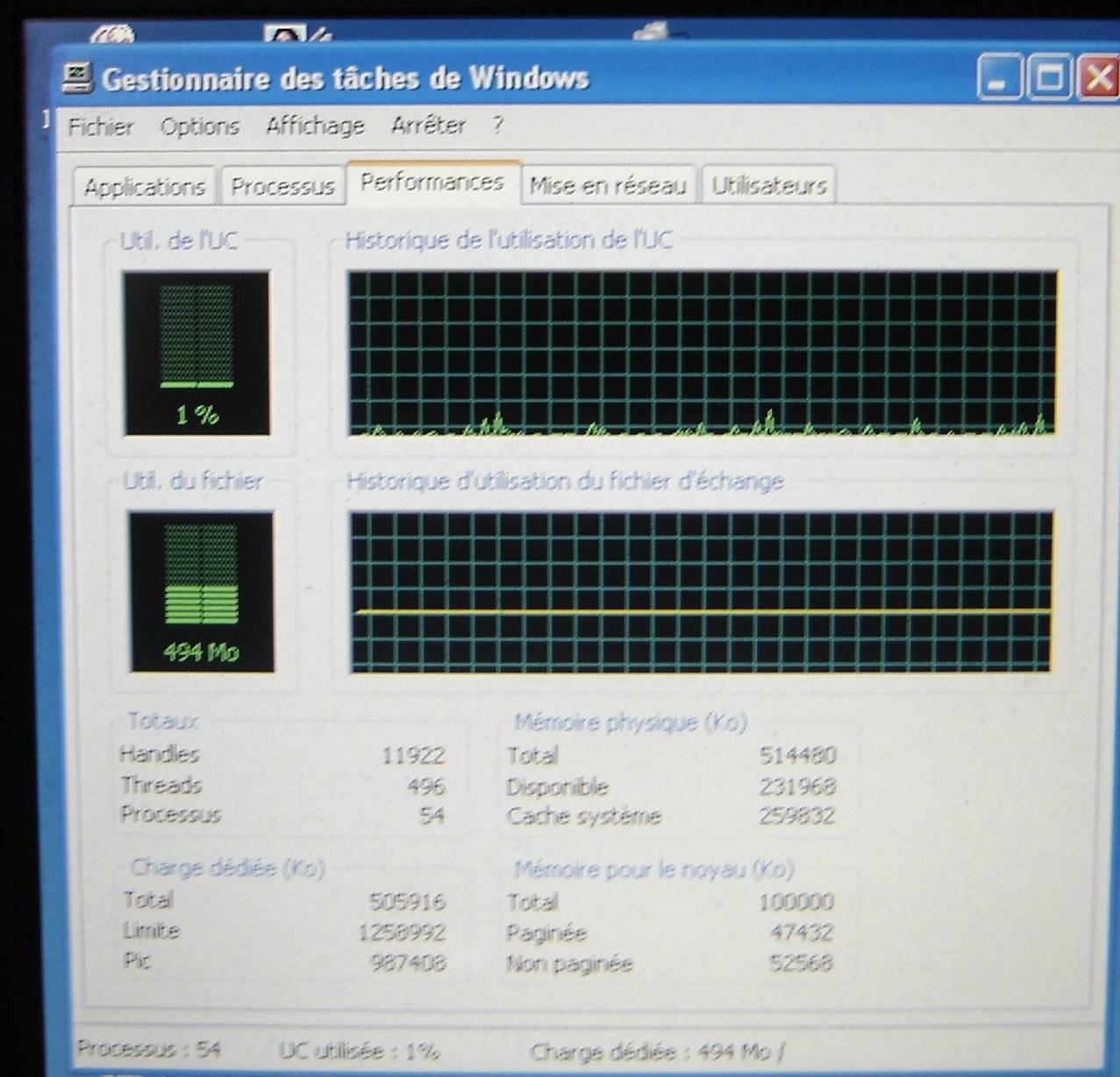The height and width of the screenshot is (1077, 1120).
Task: Open the Affichage menu
Action: point(315,125)
